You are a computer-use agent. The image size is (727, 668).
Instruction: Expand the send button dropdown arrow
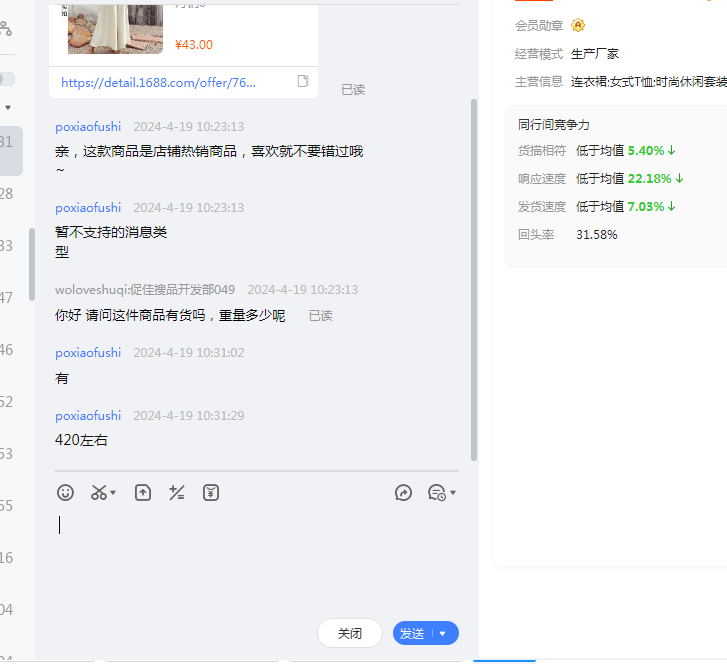click(443, 633)
